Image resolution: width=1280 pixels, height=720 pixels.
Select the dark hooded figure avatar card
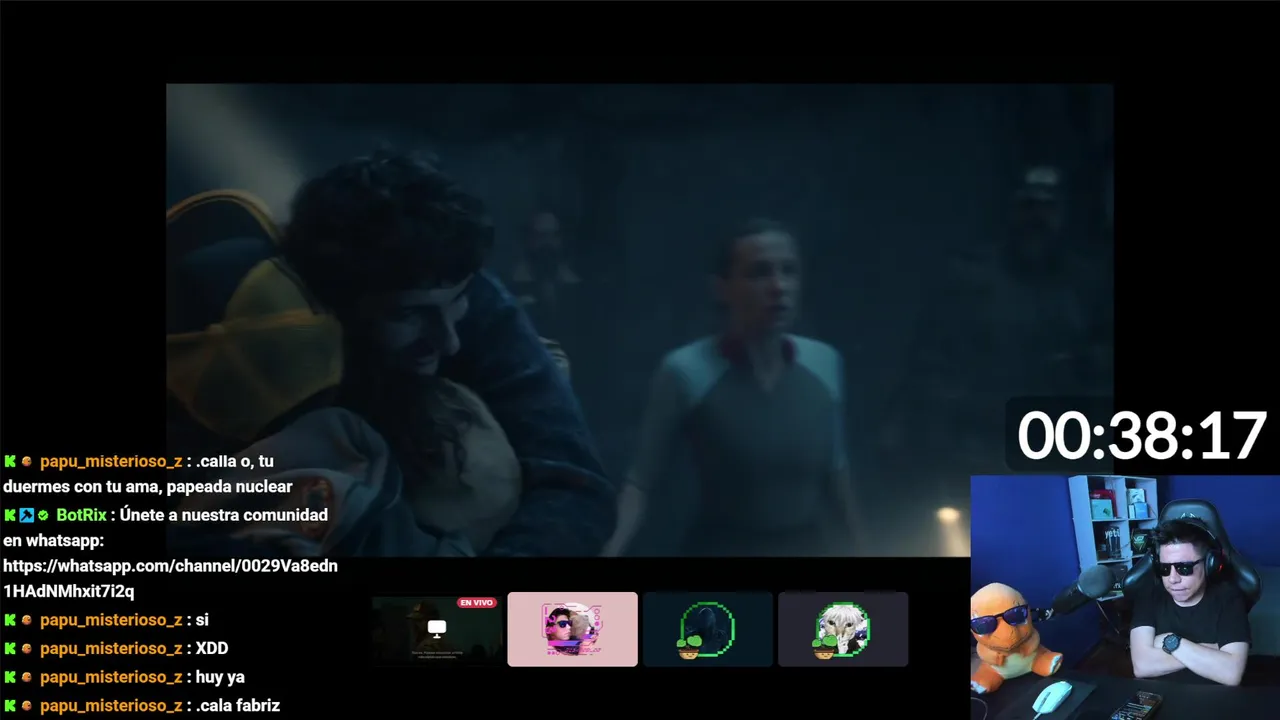pos(708,629)
